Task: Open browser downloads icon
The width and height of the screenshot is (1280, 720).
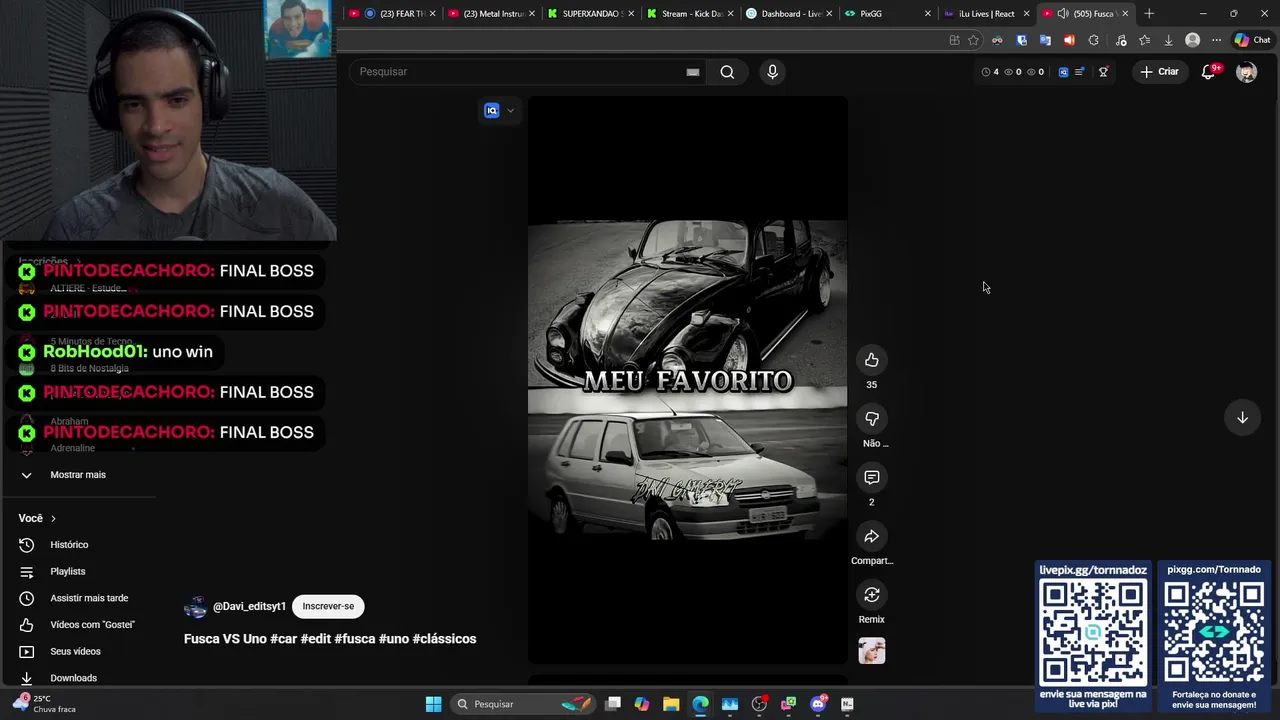Action: tap(1168, 40)
